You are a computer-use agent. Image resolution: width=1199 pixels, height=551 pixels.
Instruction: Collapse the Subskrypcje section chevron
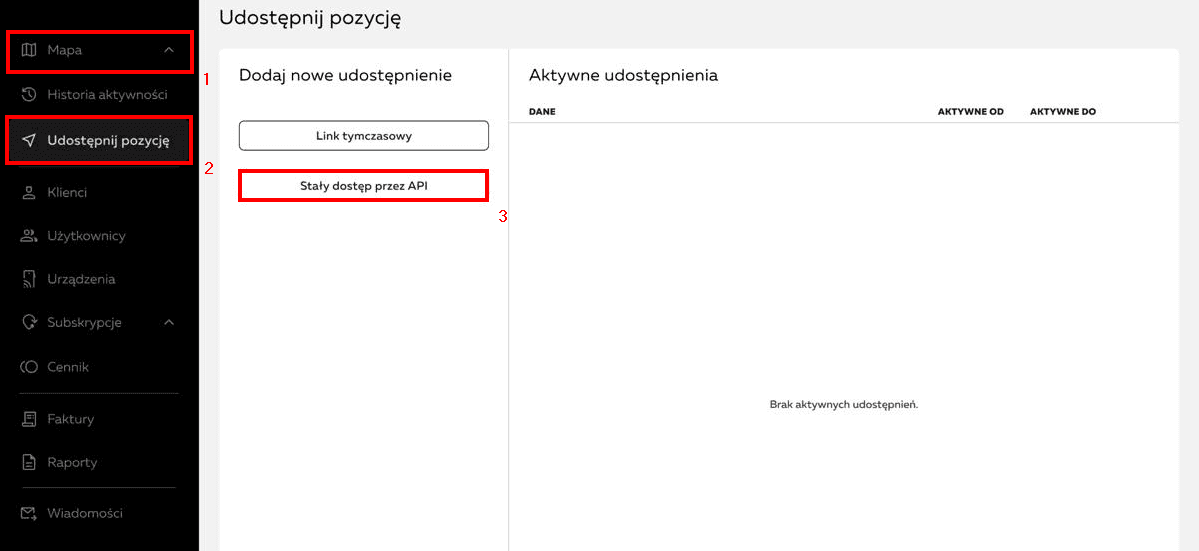pyautogui.click(x=169, y=322)
